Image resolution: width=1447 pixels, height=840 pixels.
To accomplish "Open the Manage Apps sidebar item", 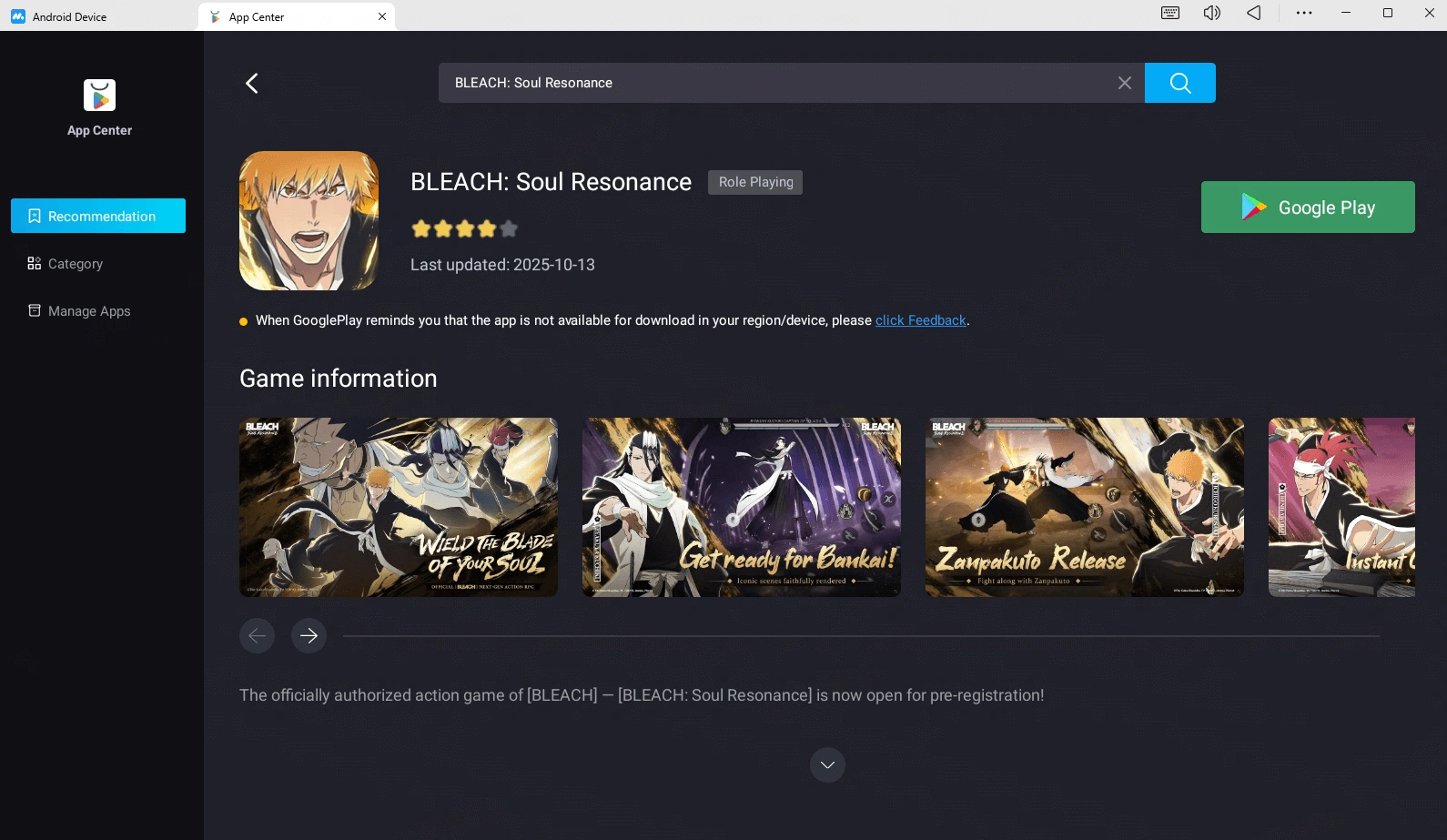I will 98,310.
